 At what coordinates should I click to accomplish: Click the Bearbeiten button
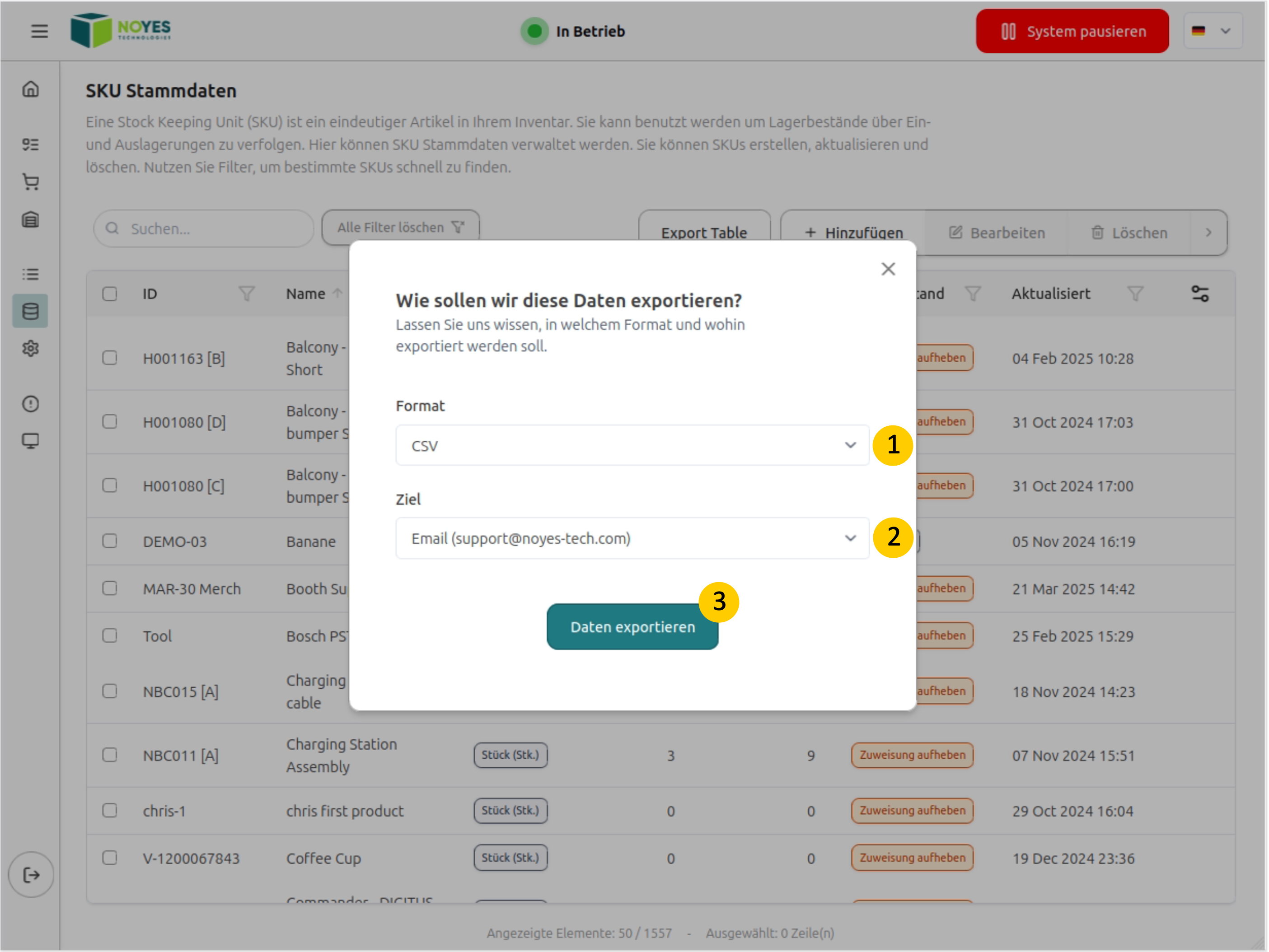coord(997,233)
